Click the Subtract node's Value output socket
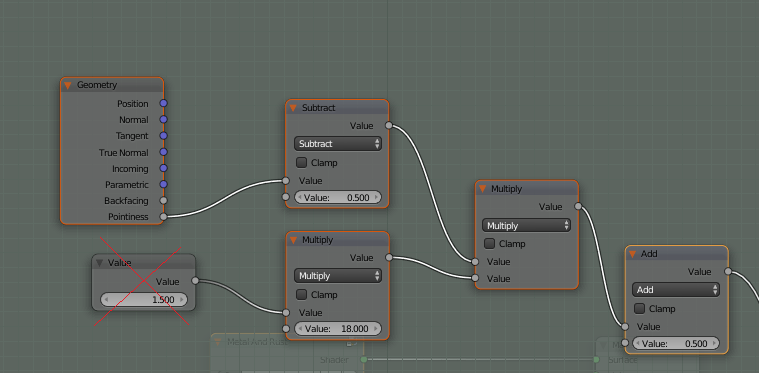Screen dimensions: 759x373 coord(389,126)
